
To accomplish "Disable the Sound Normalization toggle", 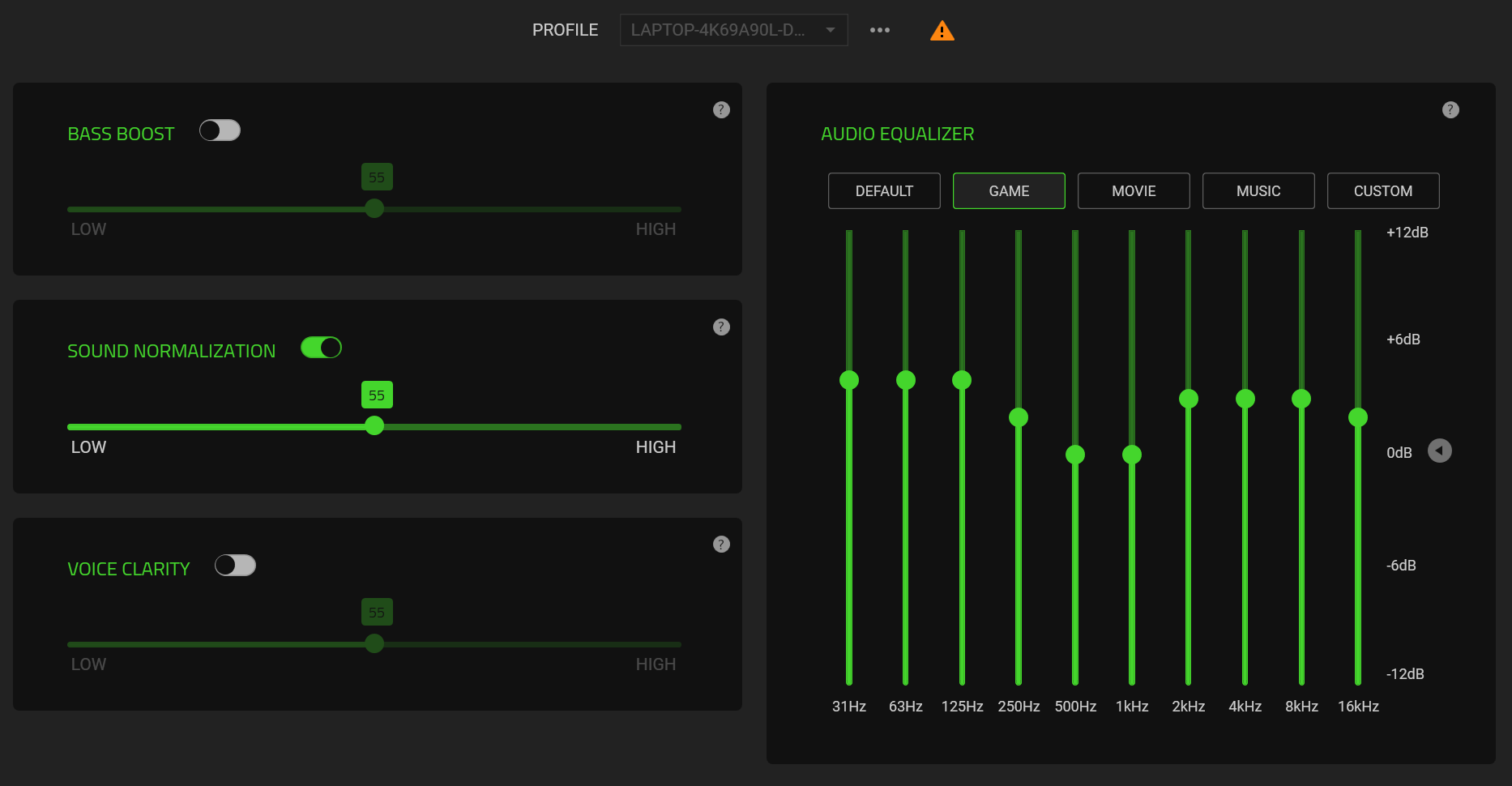I will tap(321, 348).
